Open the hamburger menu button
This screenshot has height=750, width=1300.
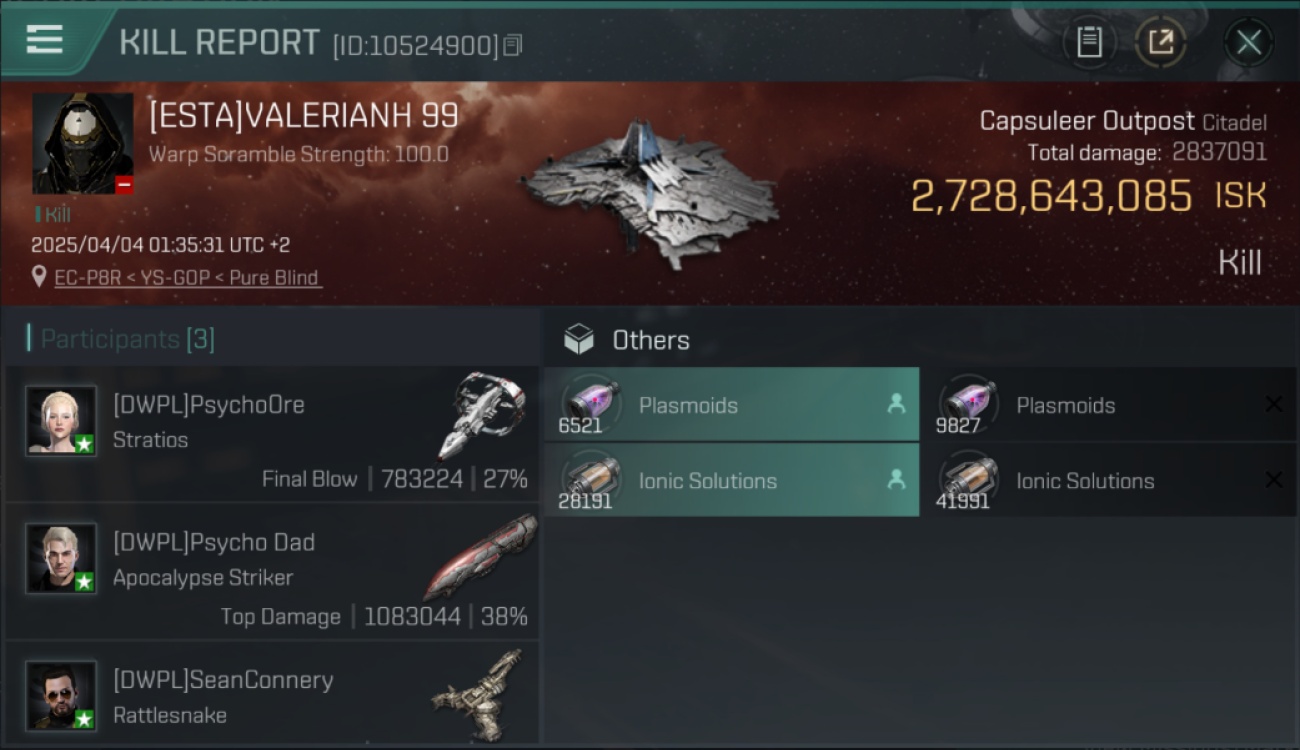(45, 40)
